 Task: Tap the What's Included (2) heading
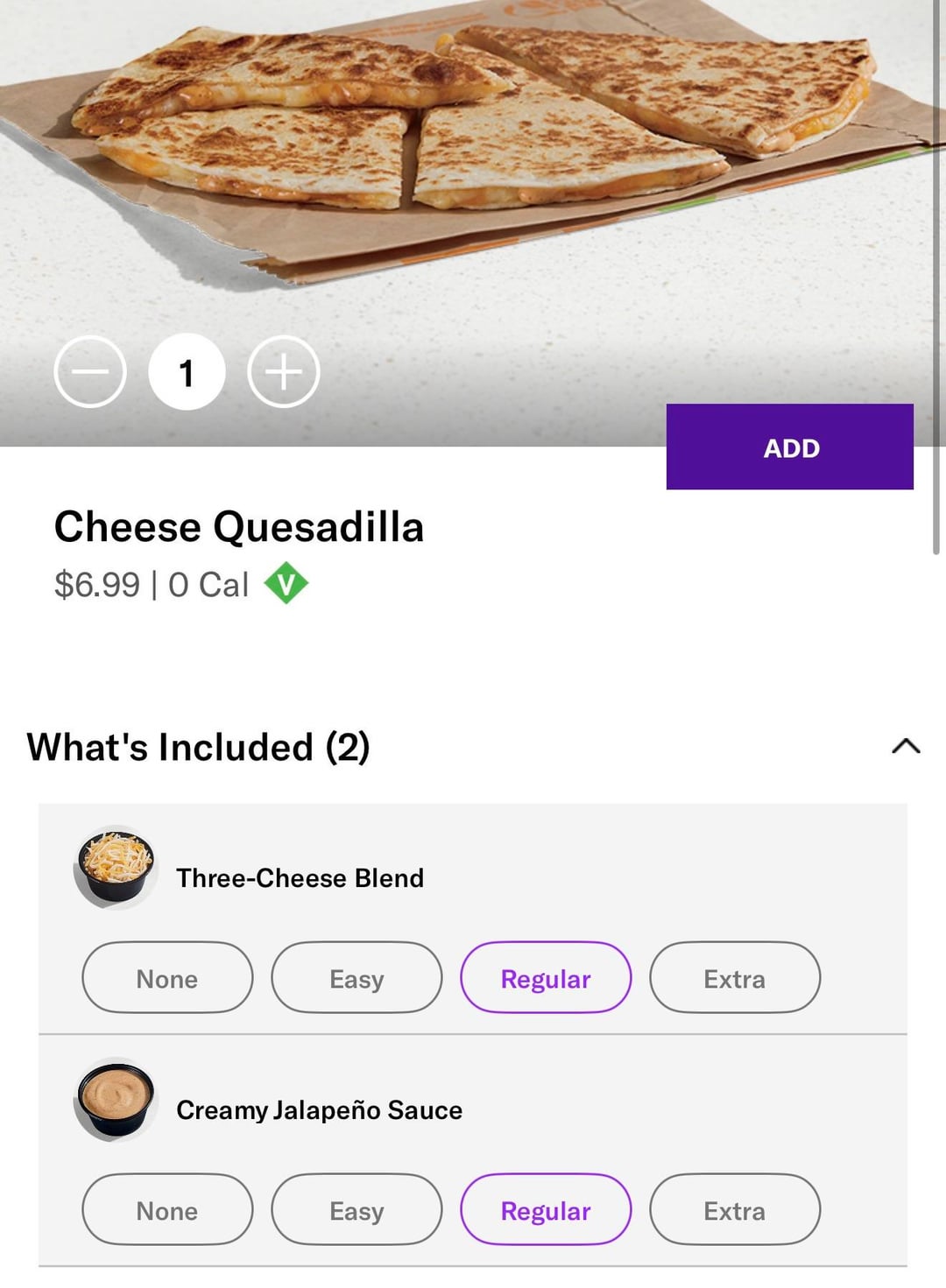tap(199, 747)
